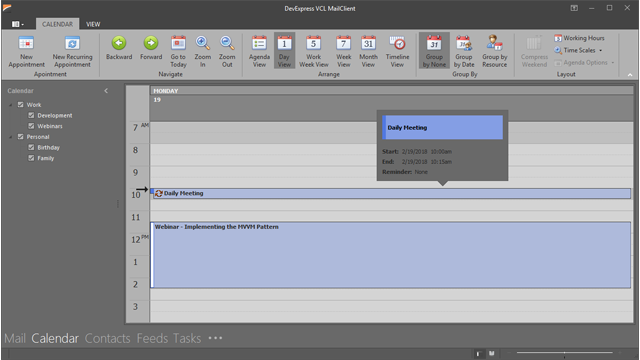Go Backward in the calendar

[x=119, y=48]
